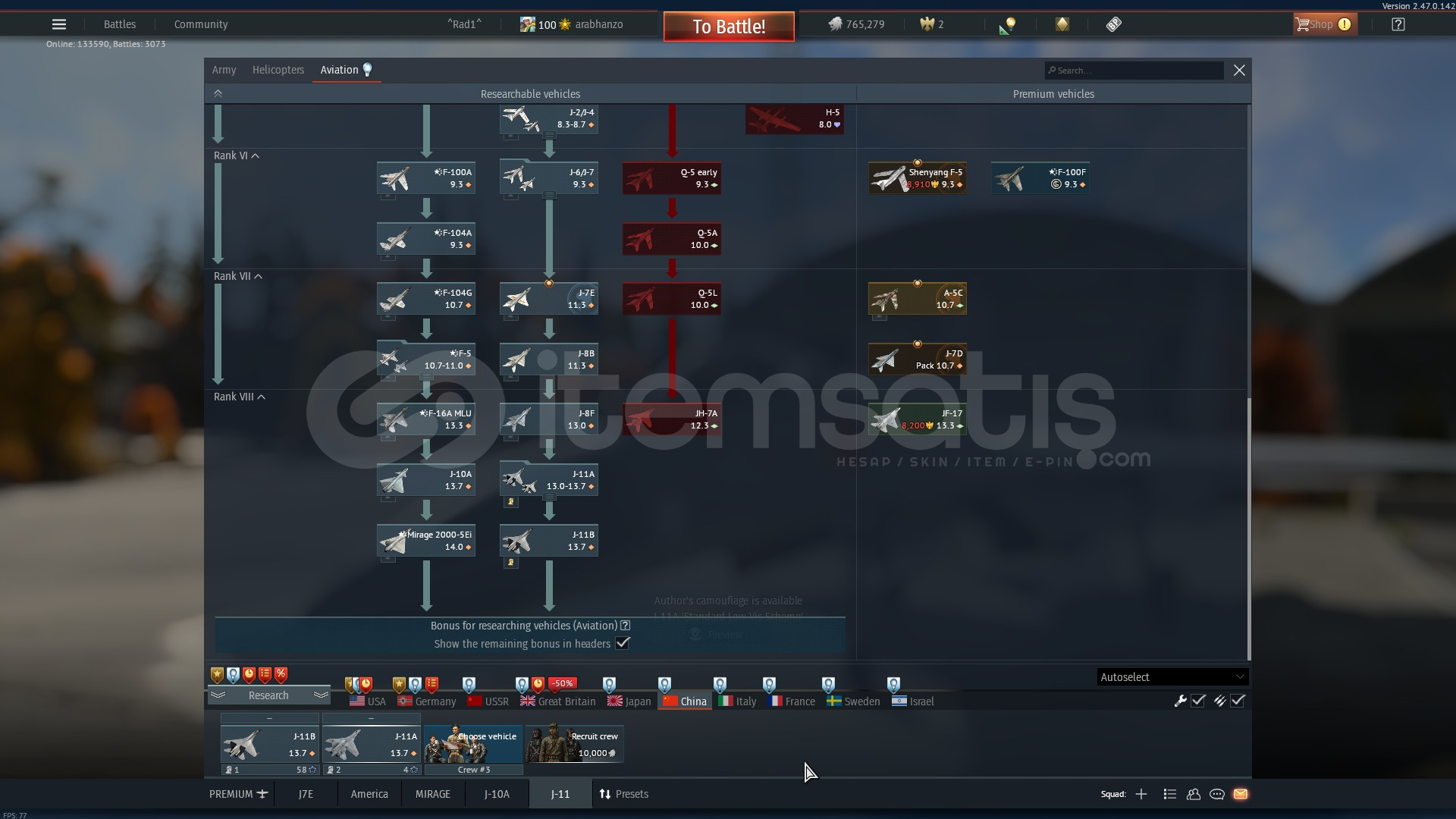
Task: Open the squad list icon
Action: click(1169, 794)
